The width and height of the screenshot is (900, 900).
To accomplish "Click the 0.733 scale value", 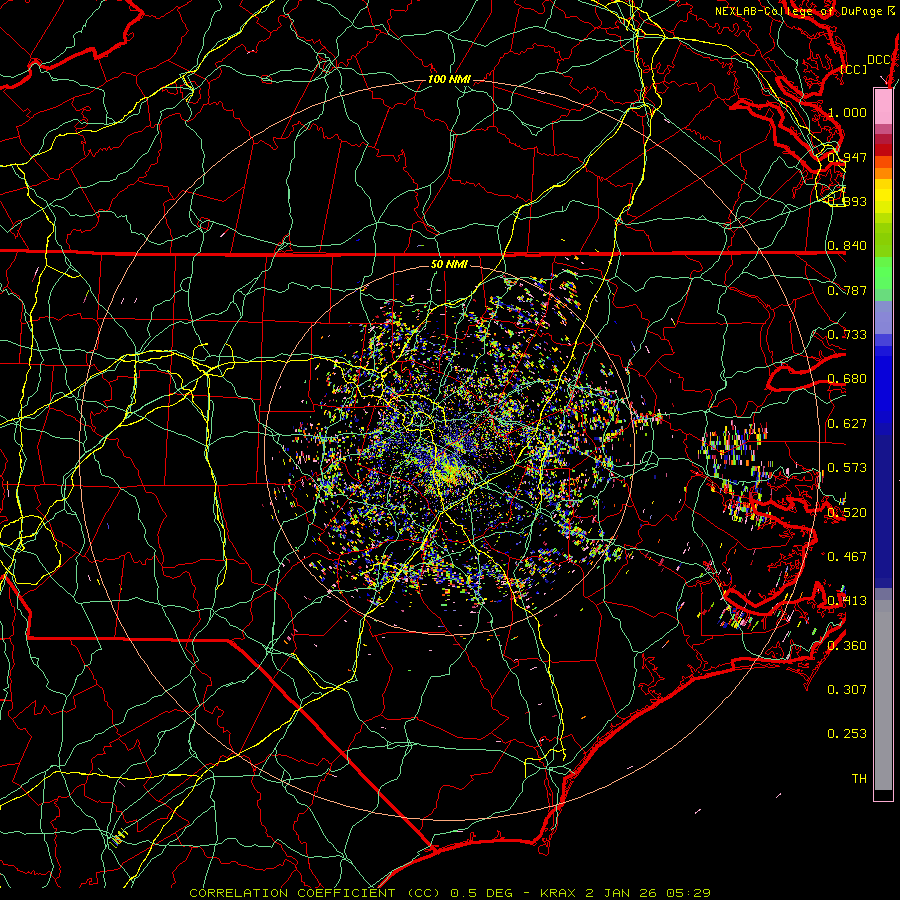I will (x=847, y=335).
